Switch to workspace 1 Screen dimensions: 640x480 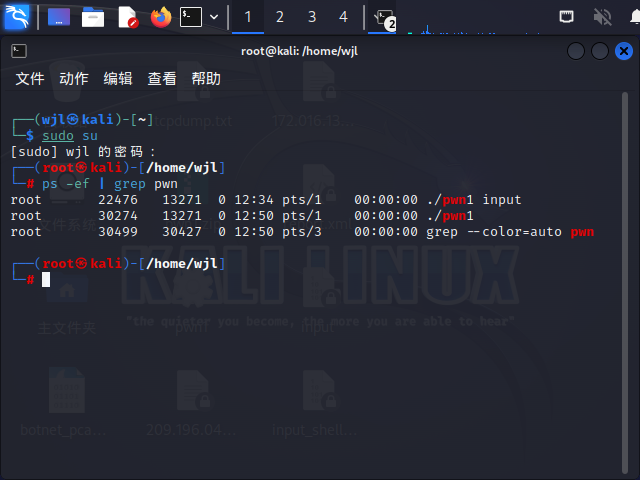(248, 17)
